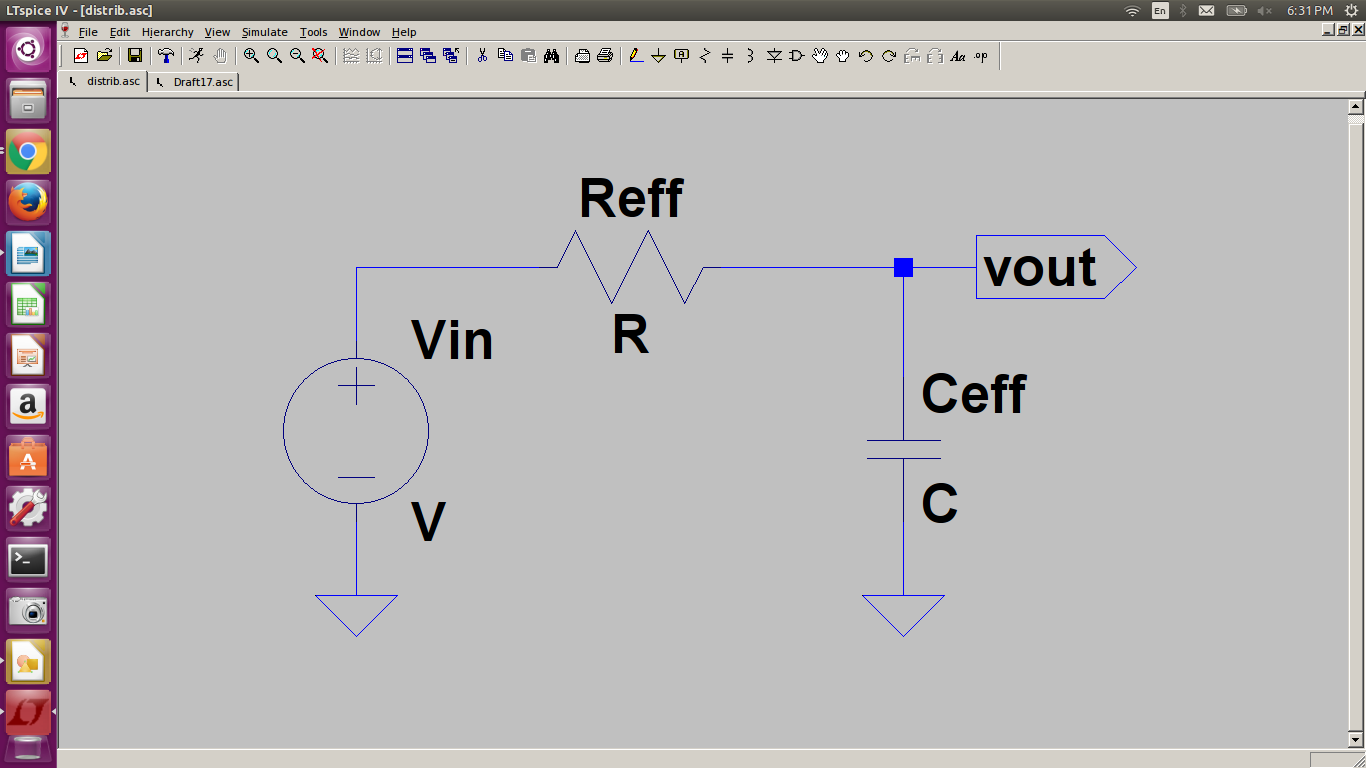Cut with the scissors icon
The height and width of the screenshot is (768, 1366).
(483, 56)
